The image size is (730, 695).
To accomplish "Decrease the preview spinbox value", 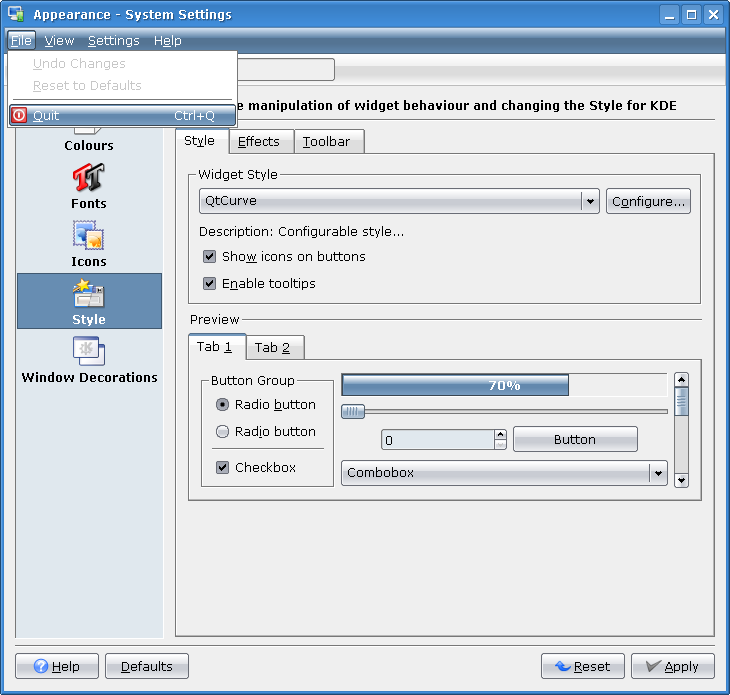I will coord(500,445).
